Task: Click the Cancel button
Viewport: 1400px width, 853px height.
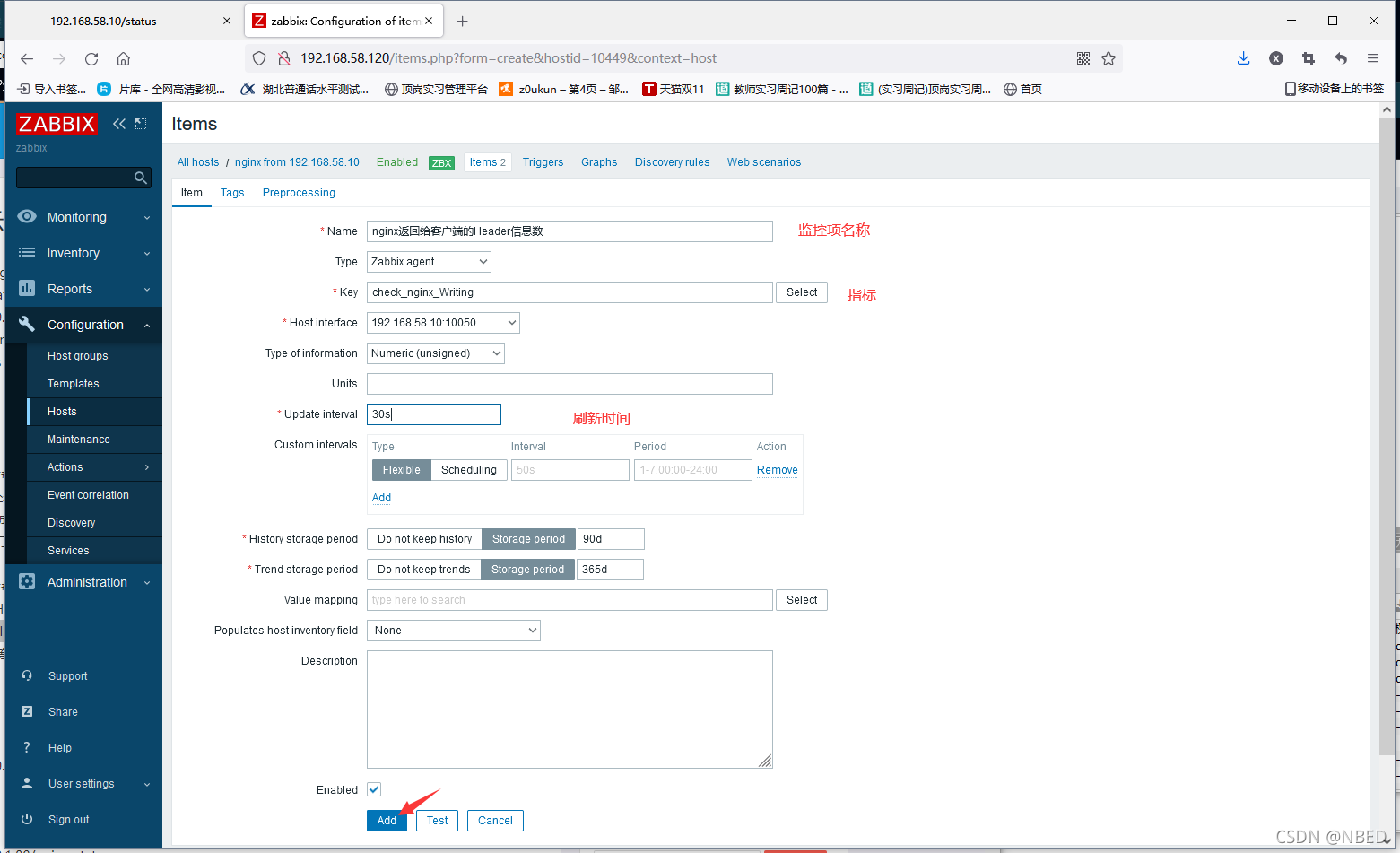Action: [495, 820]
